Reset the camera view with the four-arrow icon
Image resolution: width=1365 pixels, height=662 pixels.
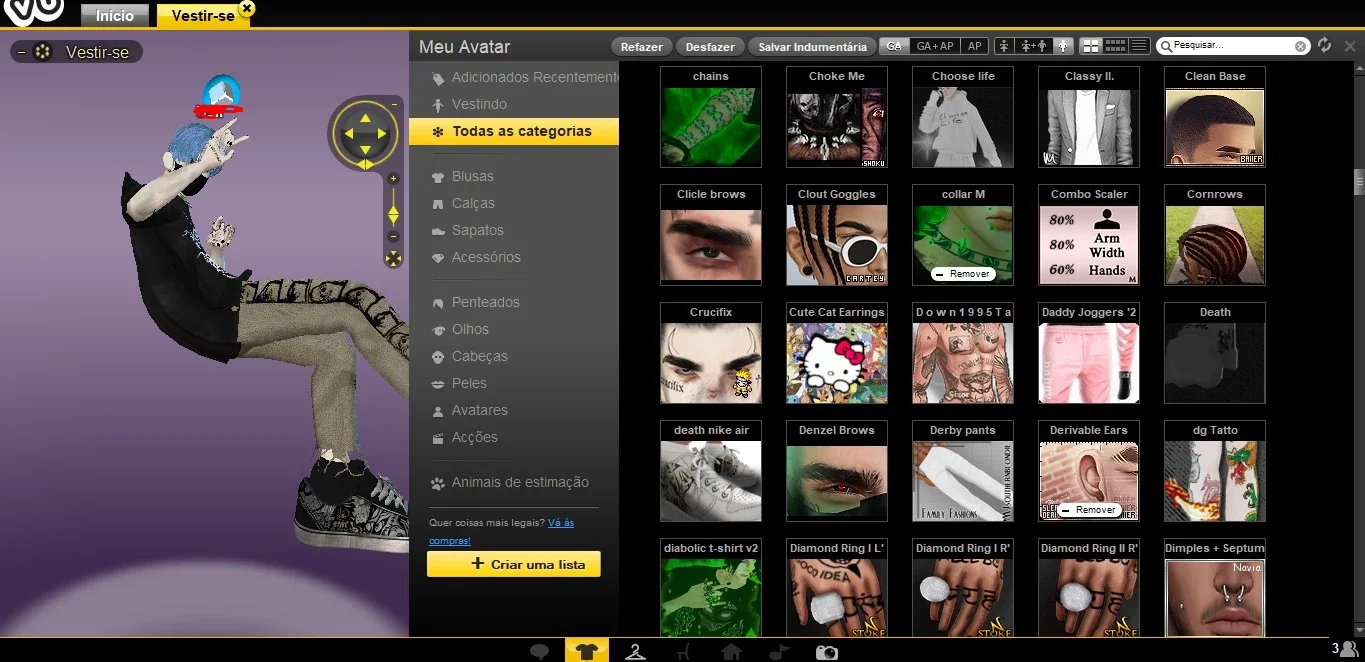click(x=393, y=259)
